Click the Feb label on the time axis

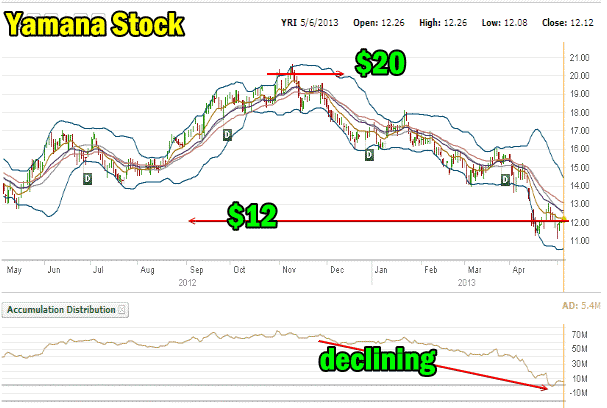pos(430,270)
